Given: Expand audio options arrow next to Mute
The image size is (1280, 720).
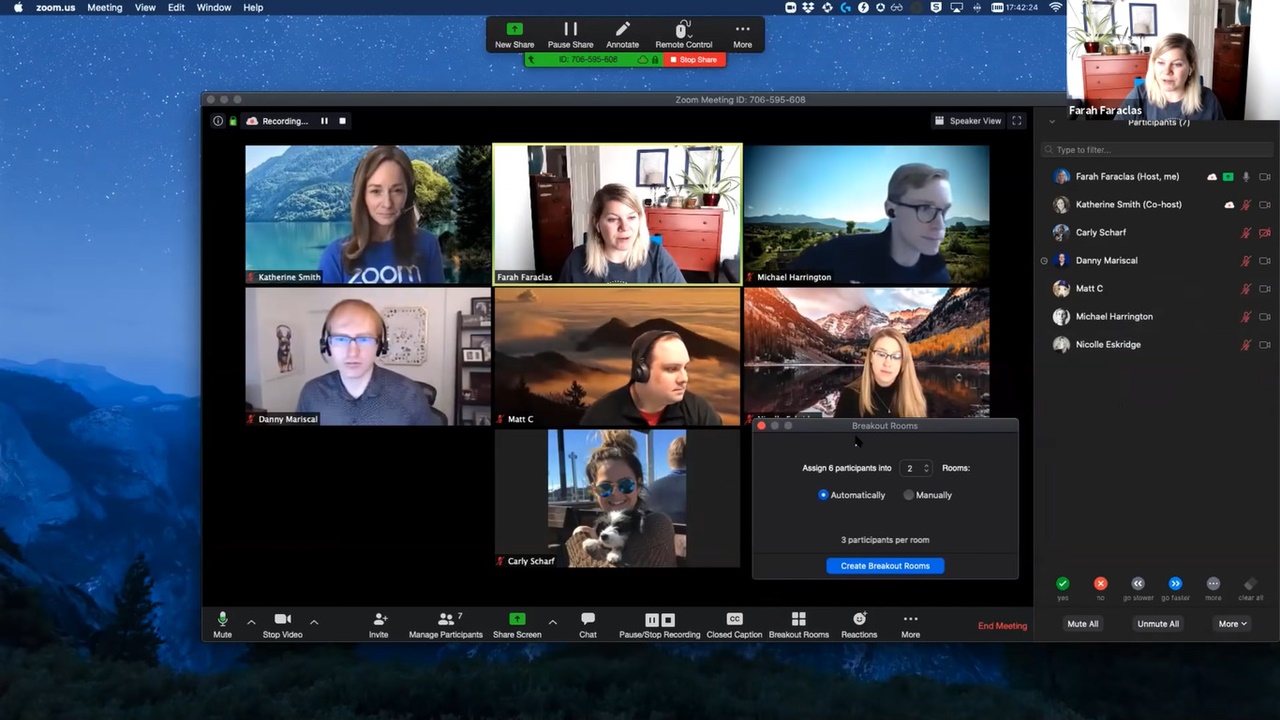Looking at the screenshot, I should pos(251,622).
